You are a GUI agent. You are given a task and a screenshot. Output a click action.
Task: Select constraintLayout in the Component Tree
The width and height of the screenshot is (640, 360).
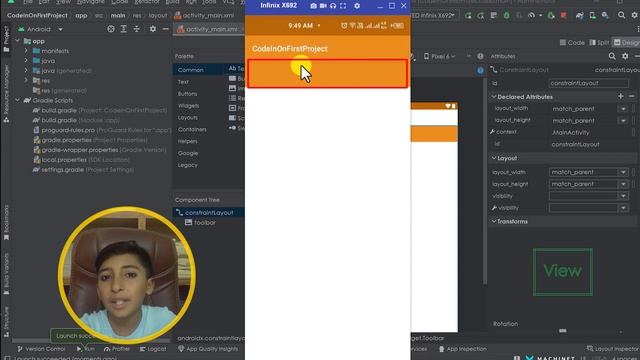tap(209, 213)
